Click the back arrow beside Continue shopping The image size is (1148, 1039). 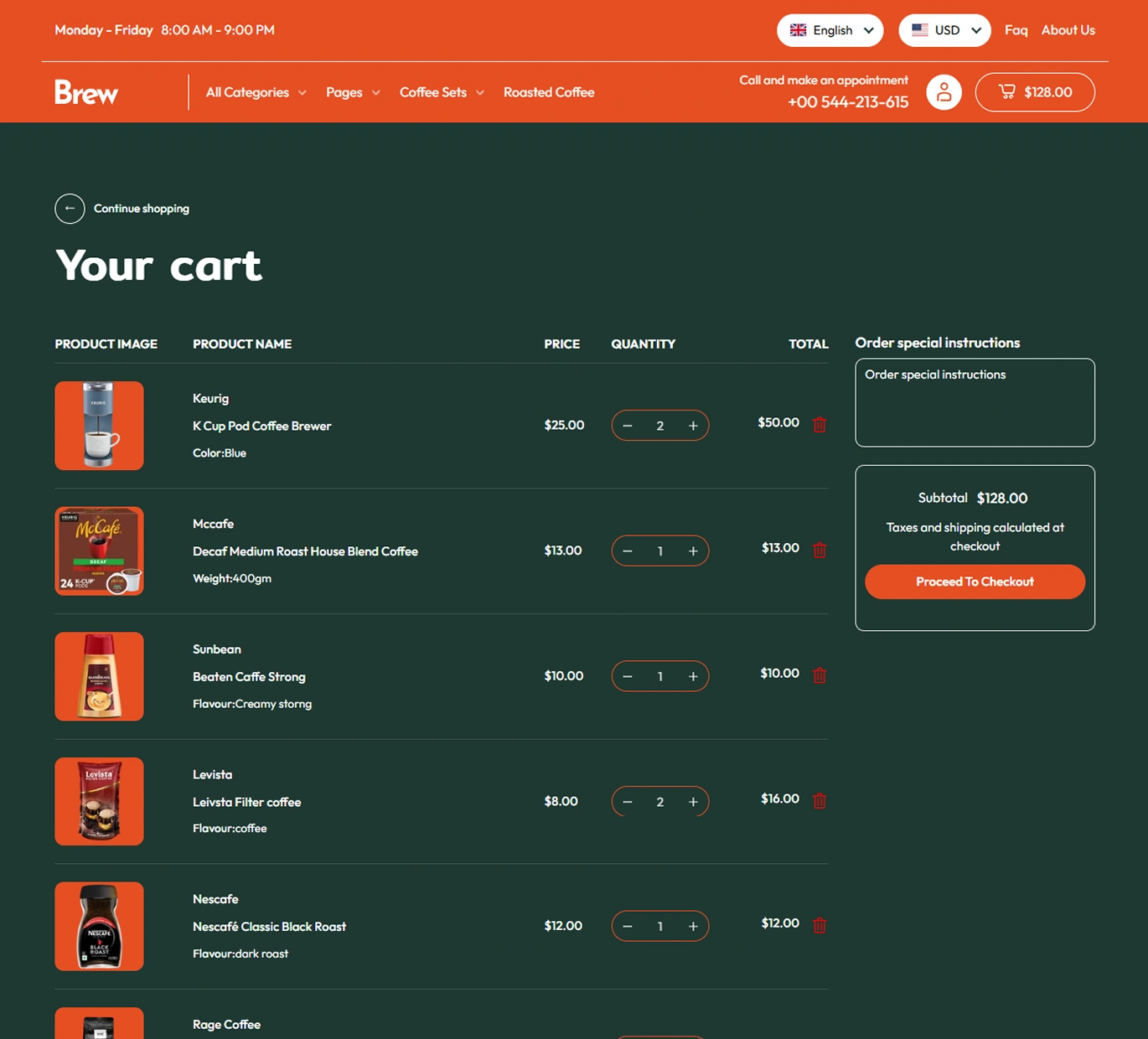pyautogui.click(x=70, y=209)
